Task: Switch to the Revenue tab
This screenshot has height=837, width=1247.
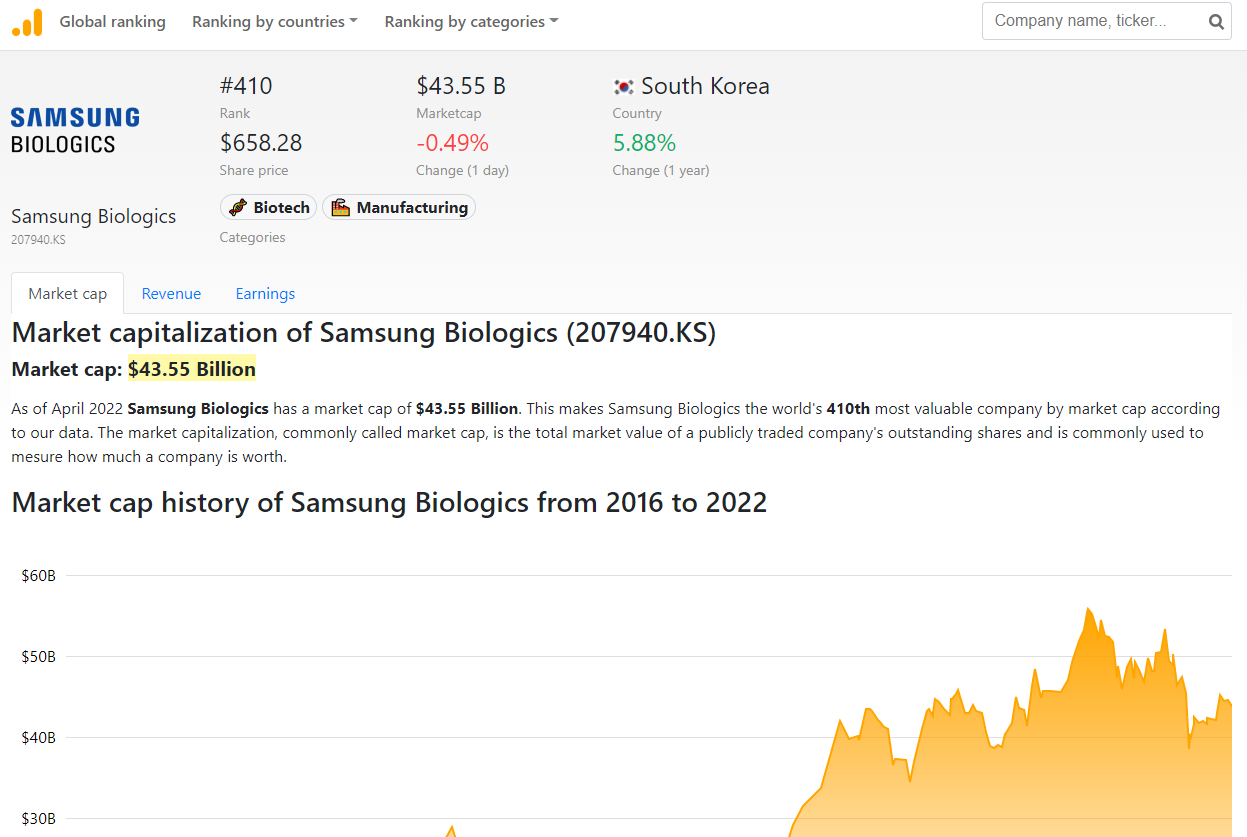Action: tap(171, 293)
